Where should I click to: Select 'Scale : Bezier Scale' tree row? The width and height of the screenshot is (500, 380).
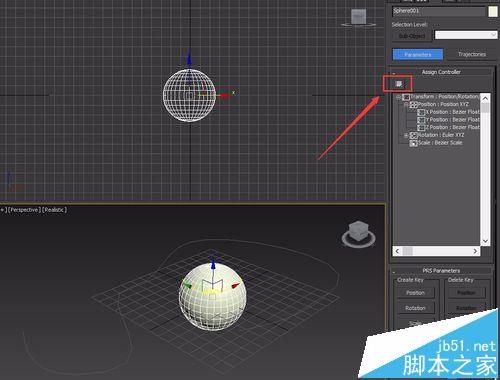pyautogui.click(x=436, y=143)
